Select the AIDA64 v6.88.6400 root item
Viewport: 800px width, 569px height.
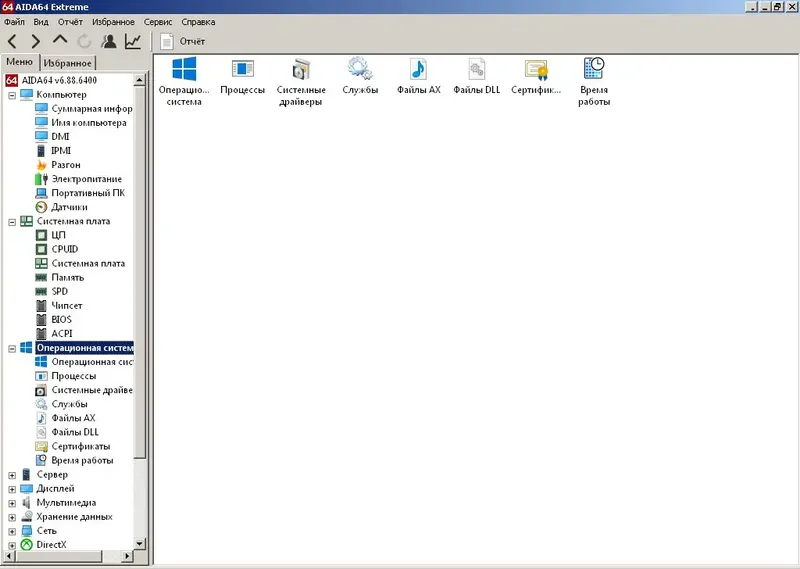click(x=51, y=80)
